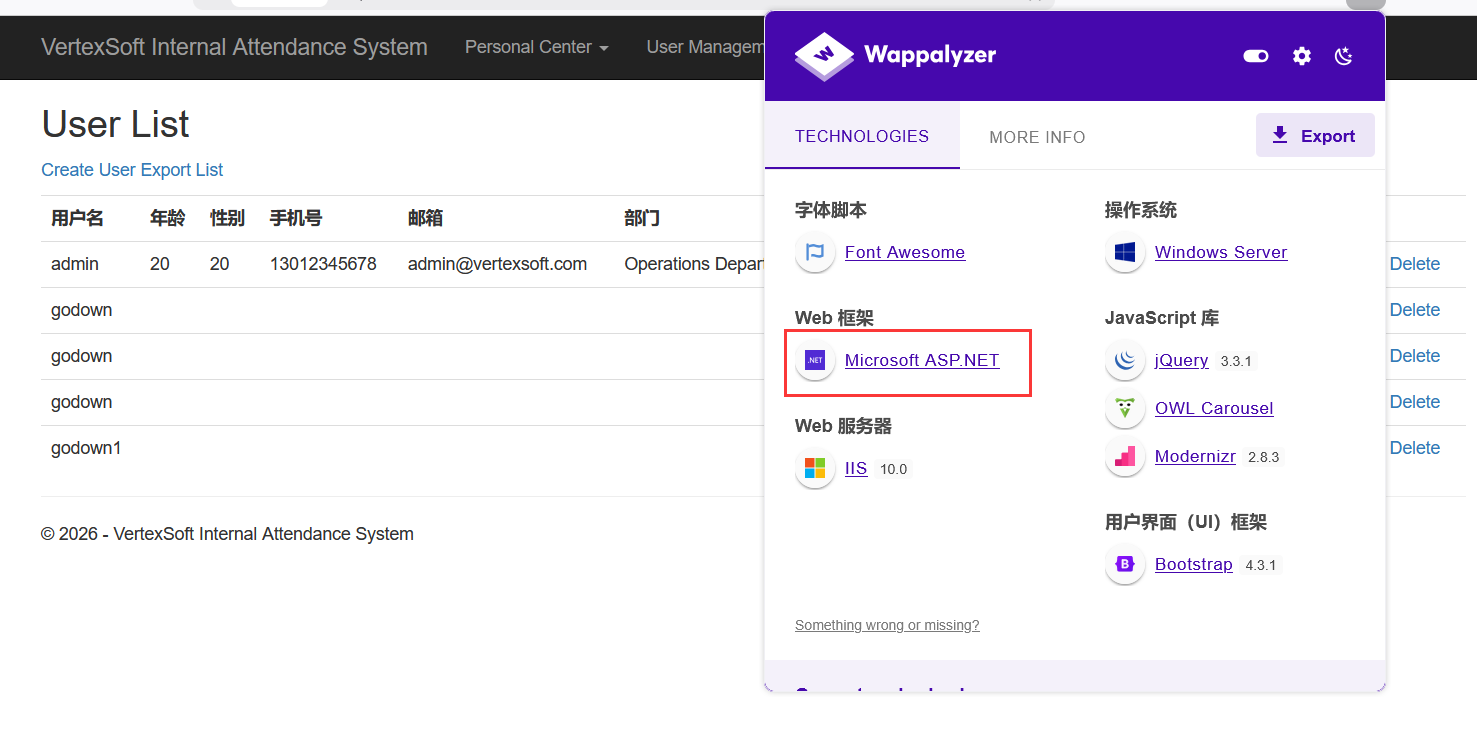Expand the Personal Center dropdown

(x=536, y=47)
